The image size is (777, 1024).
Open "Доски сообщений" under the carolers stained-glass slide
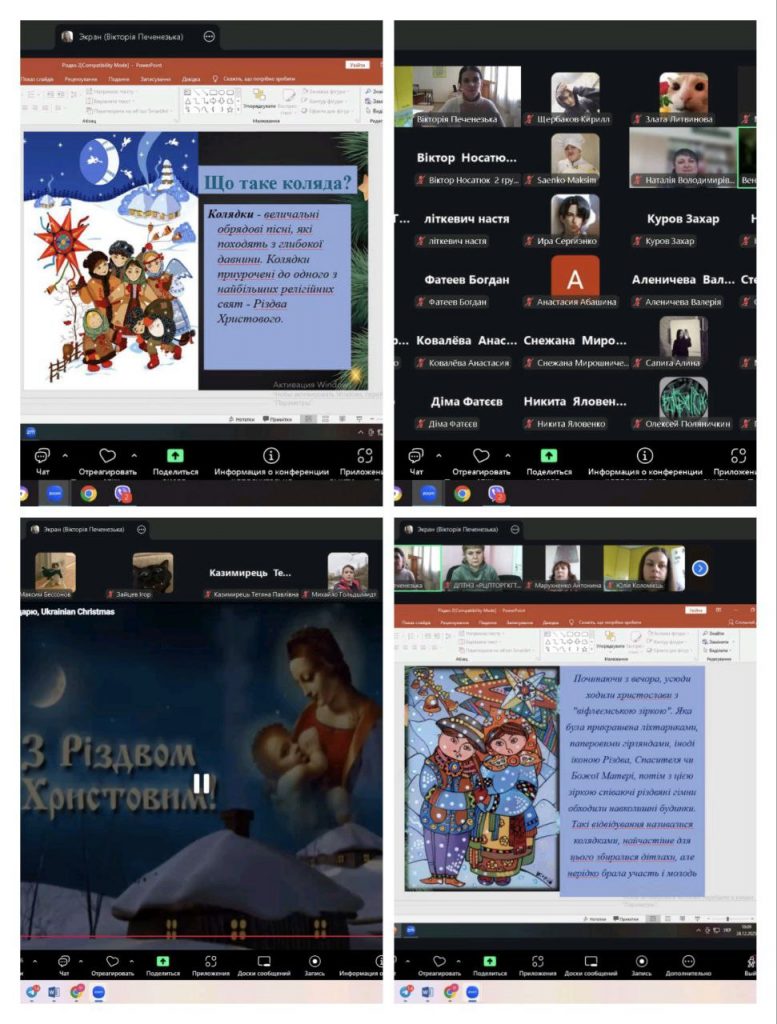pos(590,961)
